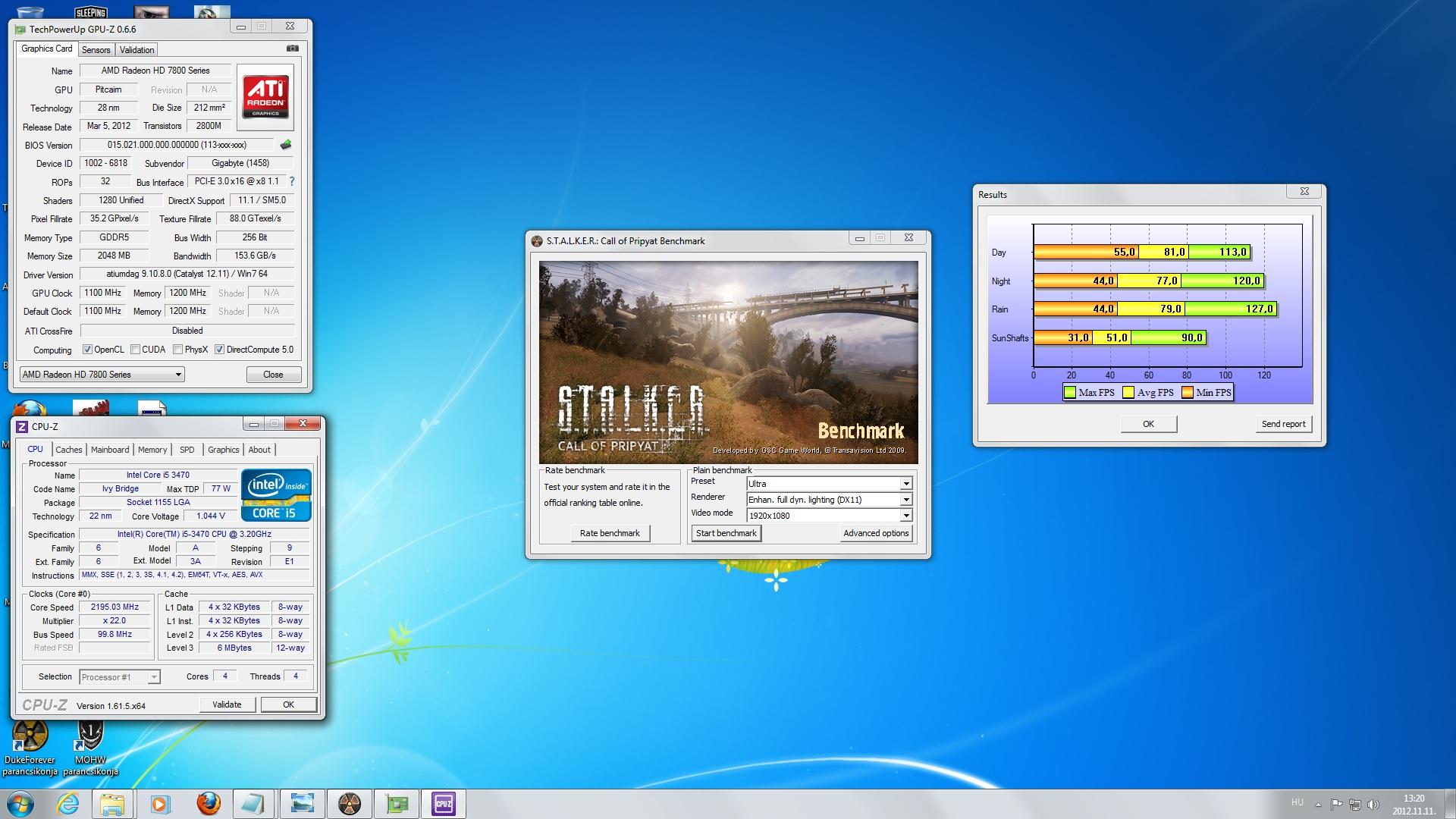1456x819 pixels.
Task: Click the Show desktop button on the taskbar
Action: pos(1451,804)
